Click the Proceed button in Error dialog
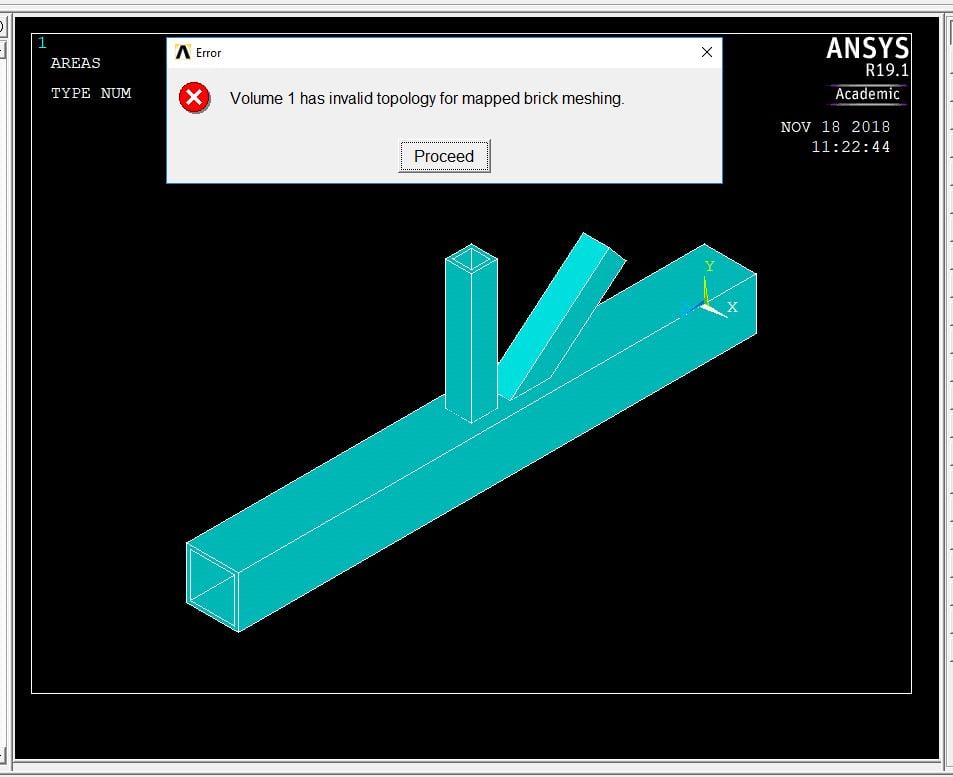The width and height of the screenshot is (953, 777). [x=444, y=156]
